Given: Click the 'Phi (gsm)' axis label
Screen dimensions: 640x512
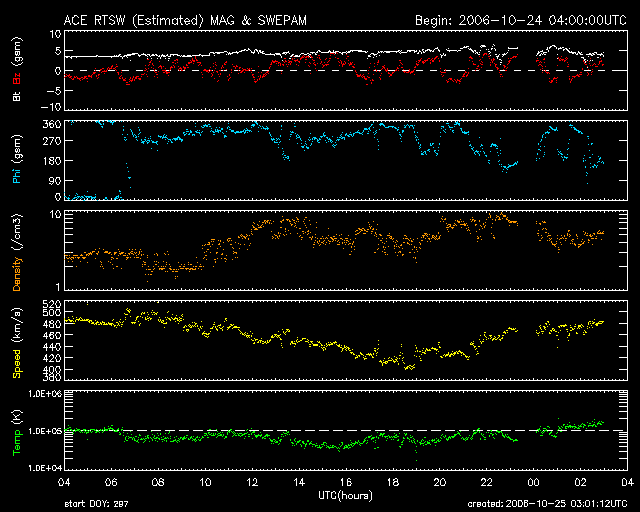Looking at the screenshot, I should tap(17, 159).
